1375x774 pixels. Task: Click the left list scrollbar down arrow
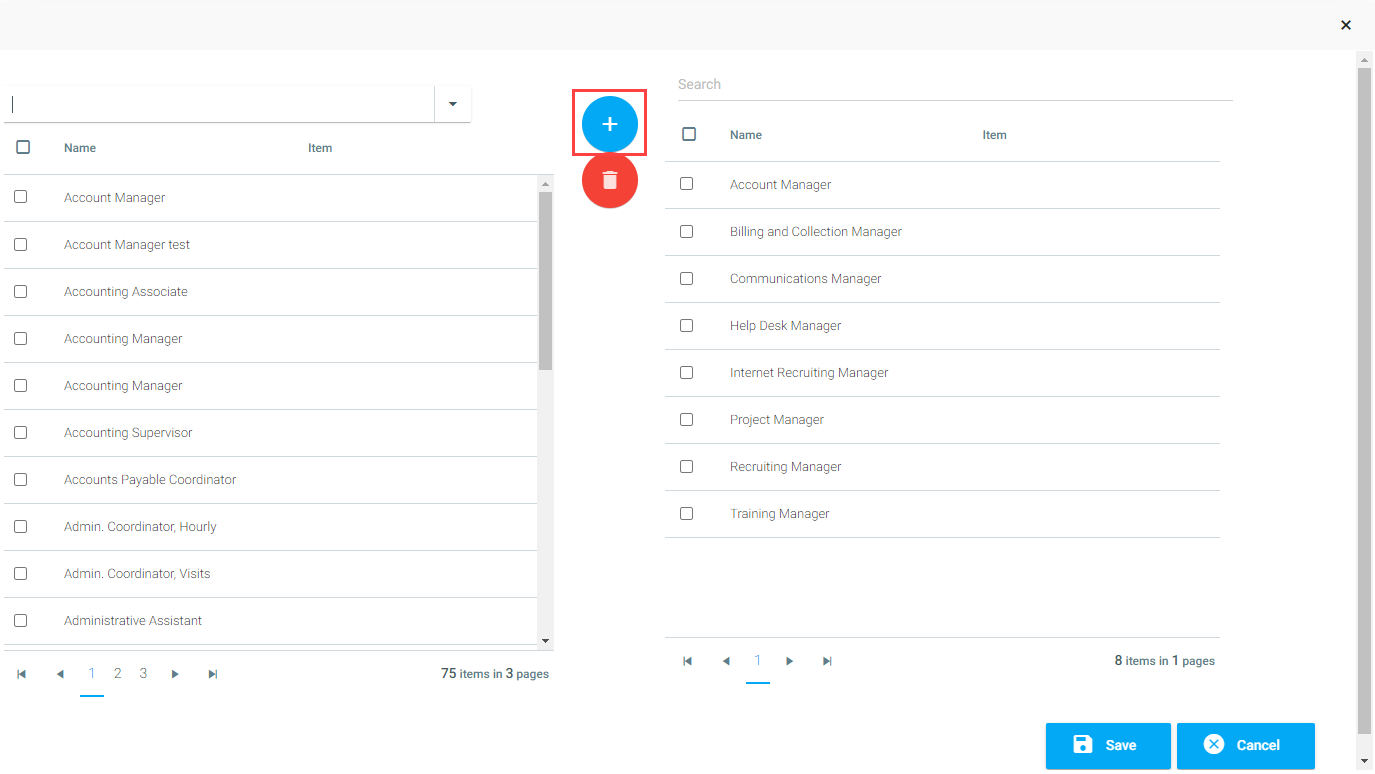(x=545, y=641)
